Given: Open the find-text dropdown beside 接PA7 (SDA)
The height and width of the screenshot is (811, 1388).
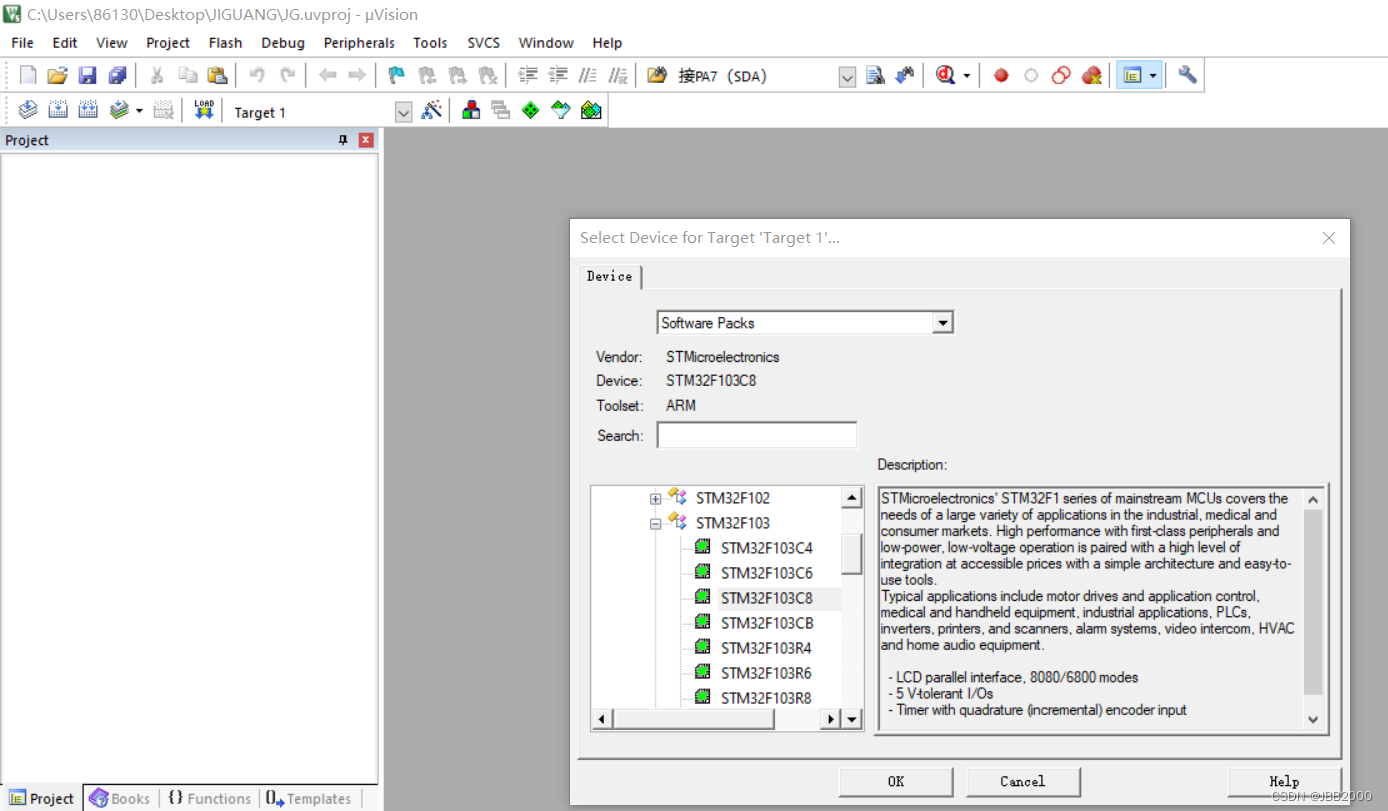Looking at the screenshot, I should [x=847, y=77].
